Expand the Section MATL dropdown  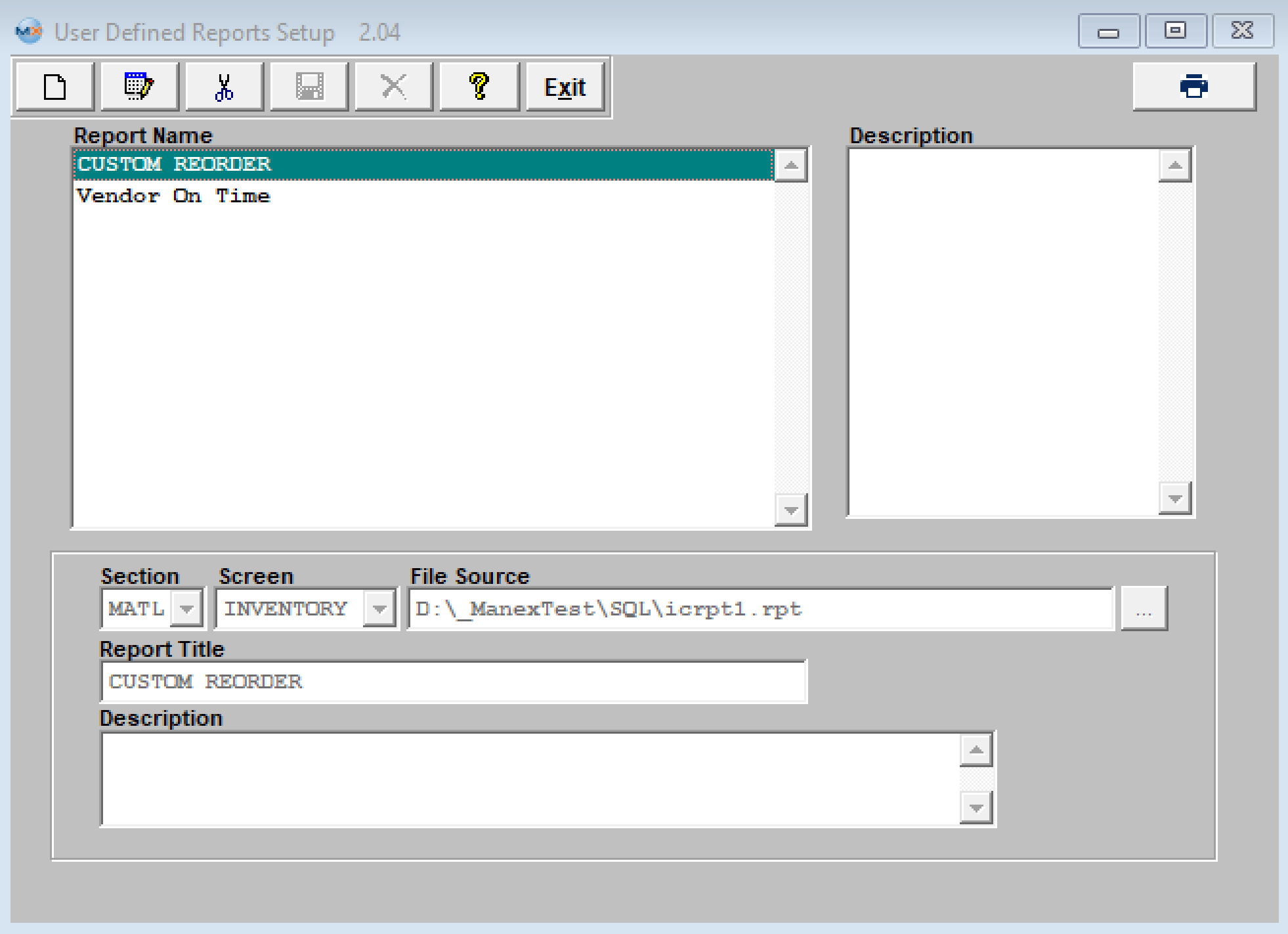coord(186,610)
